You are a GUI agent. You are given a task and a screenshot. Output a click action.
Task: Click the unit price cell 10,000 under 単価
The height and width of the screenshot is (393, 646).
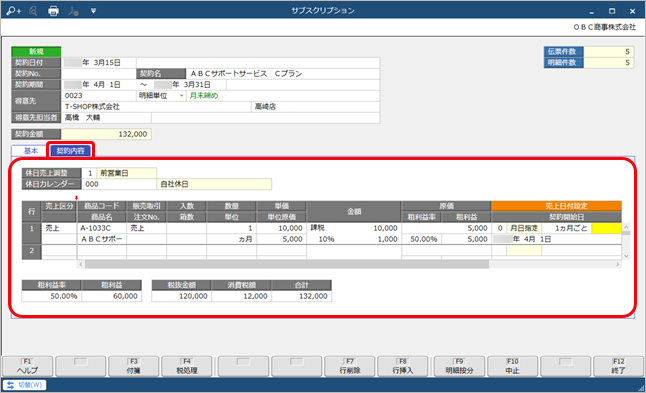pyautogui.click(x=281, y=228)
